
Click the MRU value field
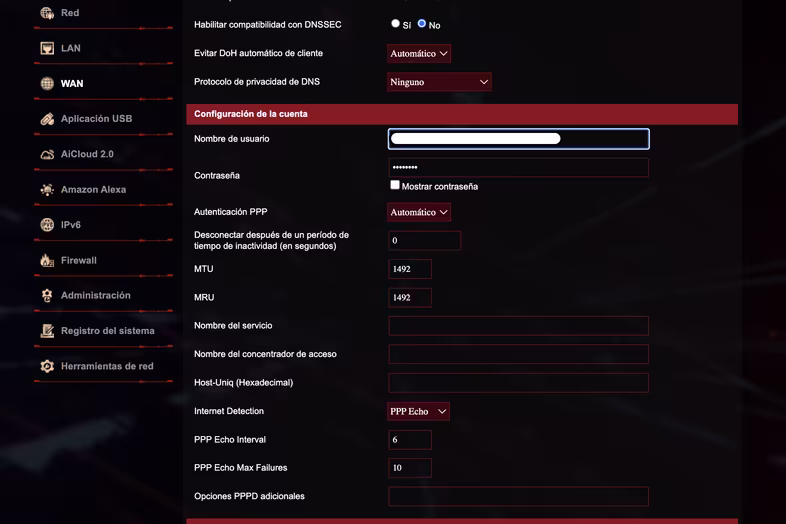point(410,297)
